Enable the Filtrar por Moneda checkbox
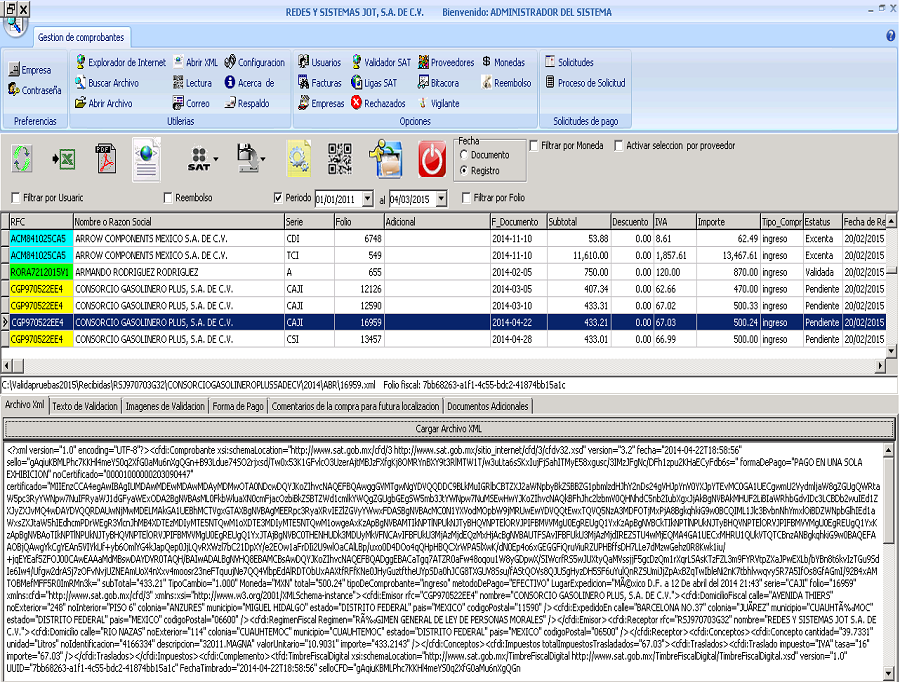Screen dimensions: 900x682 pyautogui.click(x=534, y=147)
